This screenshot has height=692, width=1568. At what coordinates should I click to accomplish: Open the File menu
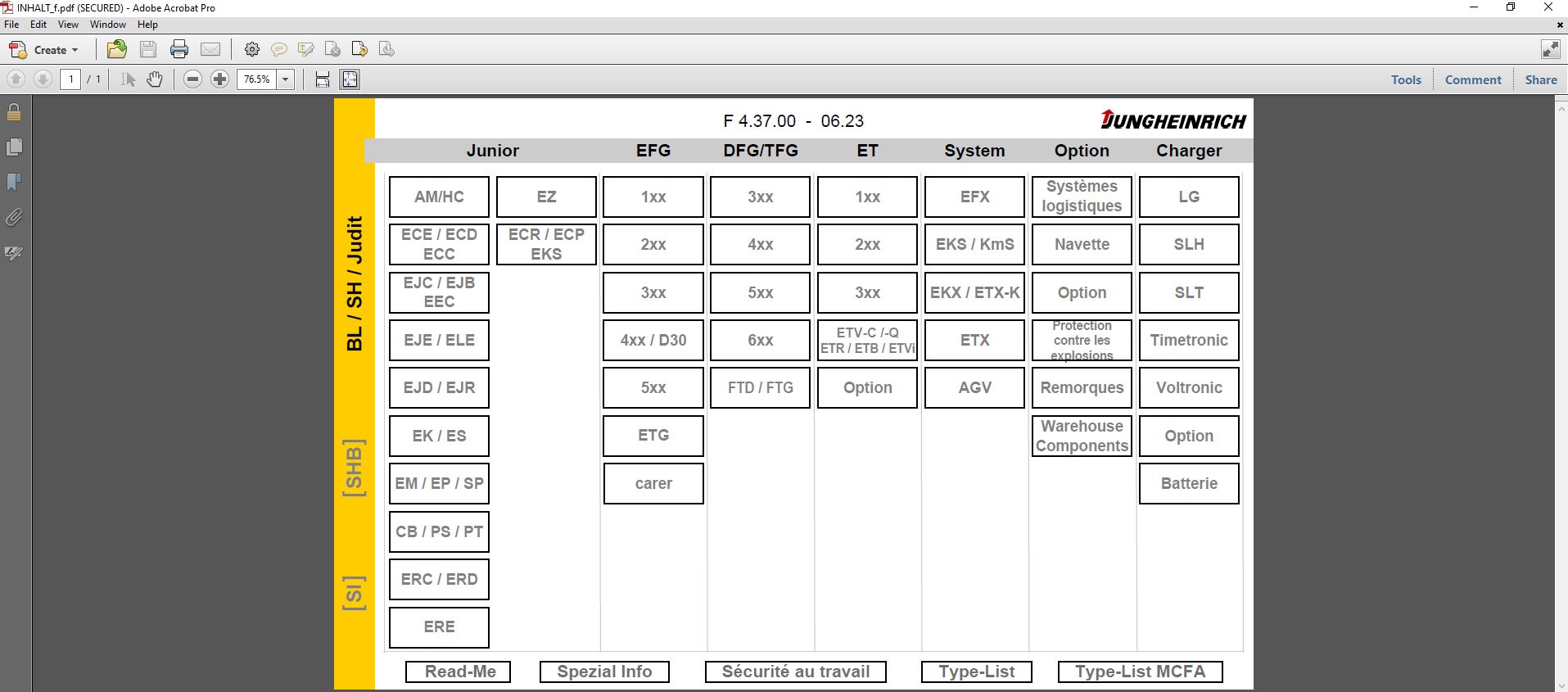click(x=11, y=25)
